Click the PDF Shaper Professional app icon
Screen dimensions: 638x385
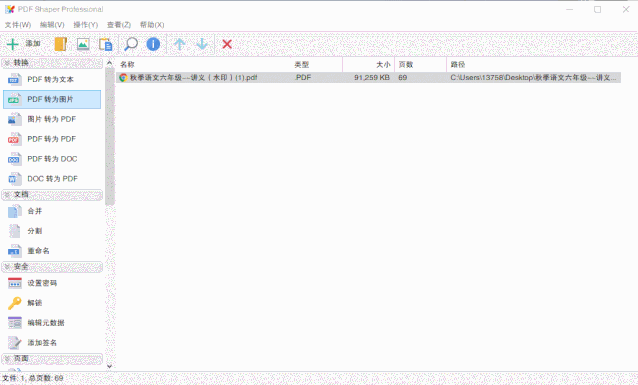pyautogui.click(x=10, y=9)
